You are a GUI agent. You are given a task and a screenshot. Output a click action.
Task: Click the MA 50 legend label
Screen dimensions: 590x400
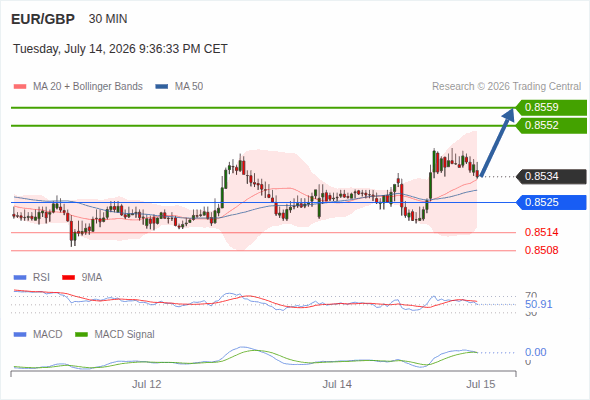[x=189, y=87]
